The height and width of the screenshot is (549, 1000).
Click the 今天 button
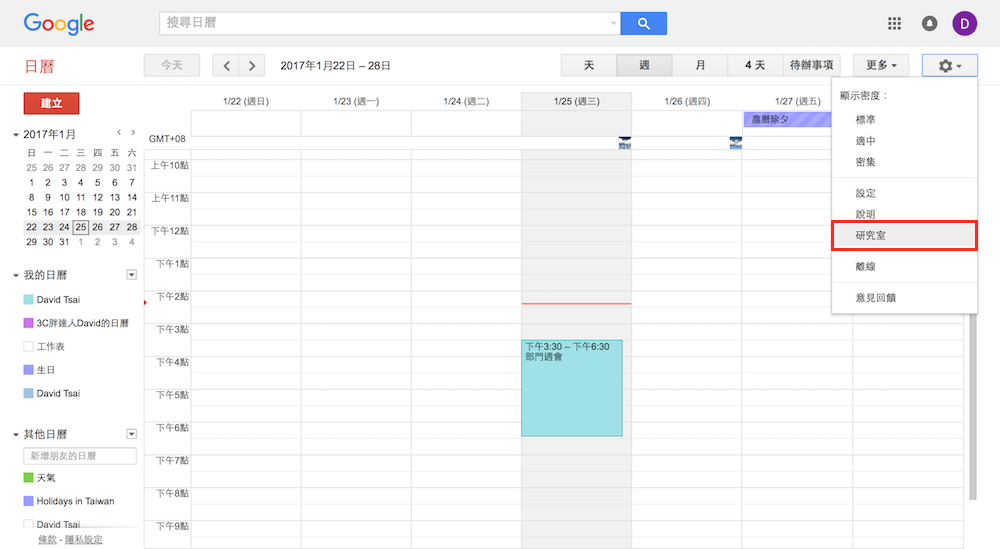coord(172,66)
